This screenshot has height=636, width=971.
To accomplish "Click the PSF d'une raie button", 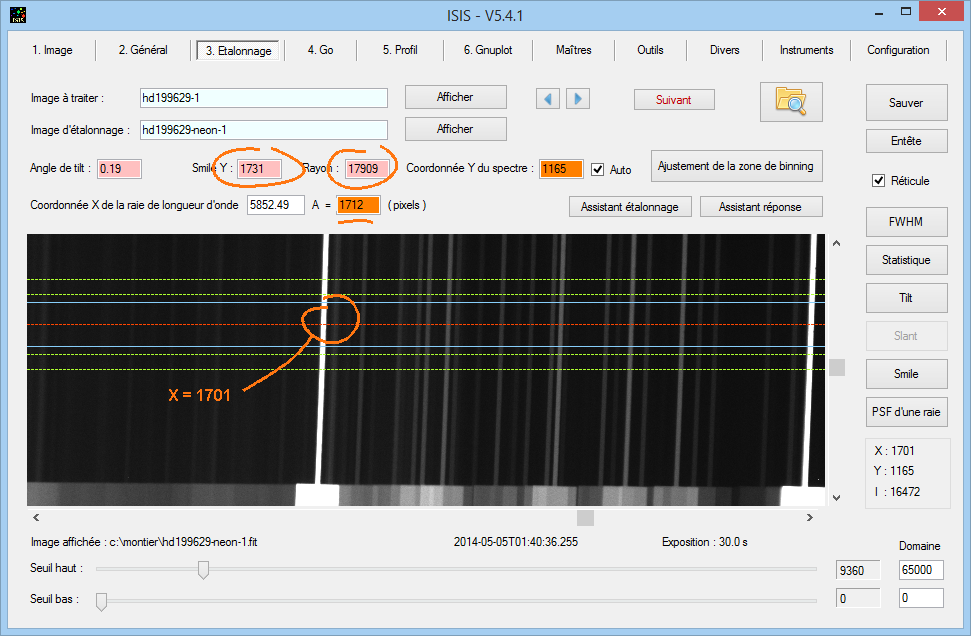I will [x=907, y=412].
